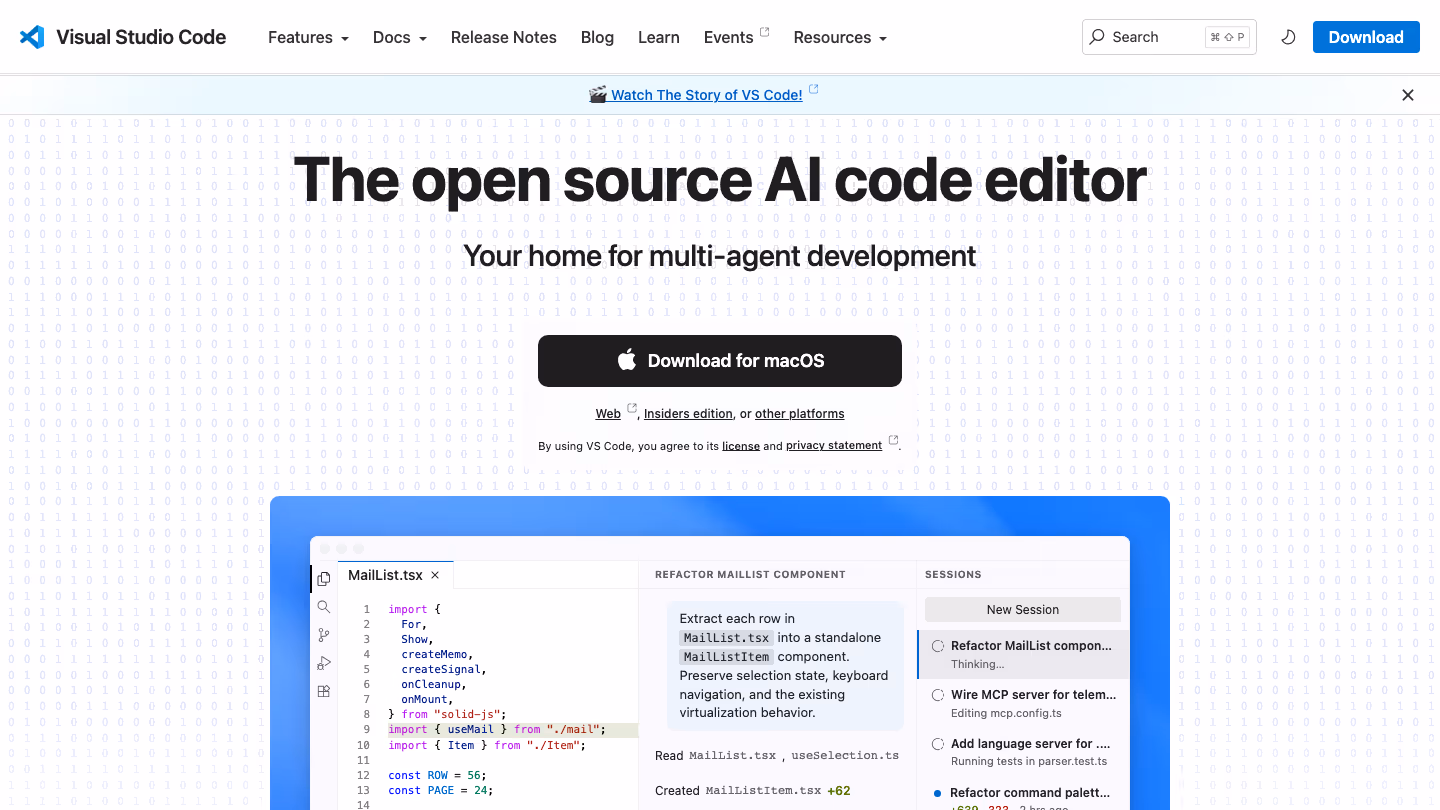Click the New Session button

(x=1023, y=610)
